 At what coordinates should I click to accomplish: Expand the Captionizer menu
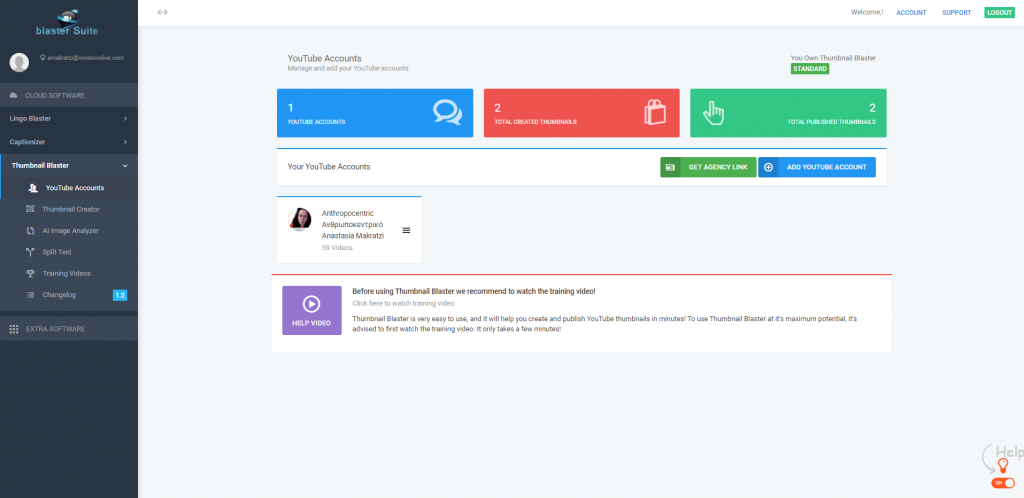pyautogui.click(x=69, y=142)
